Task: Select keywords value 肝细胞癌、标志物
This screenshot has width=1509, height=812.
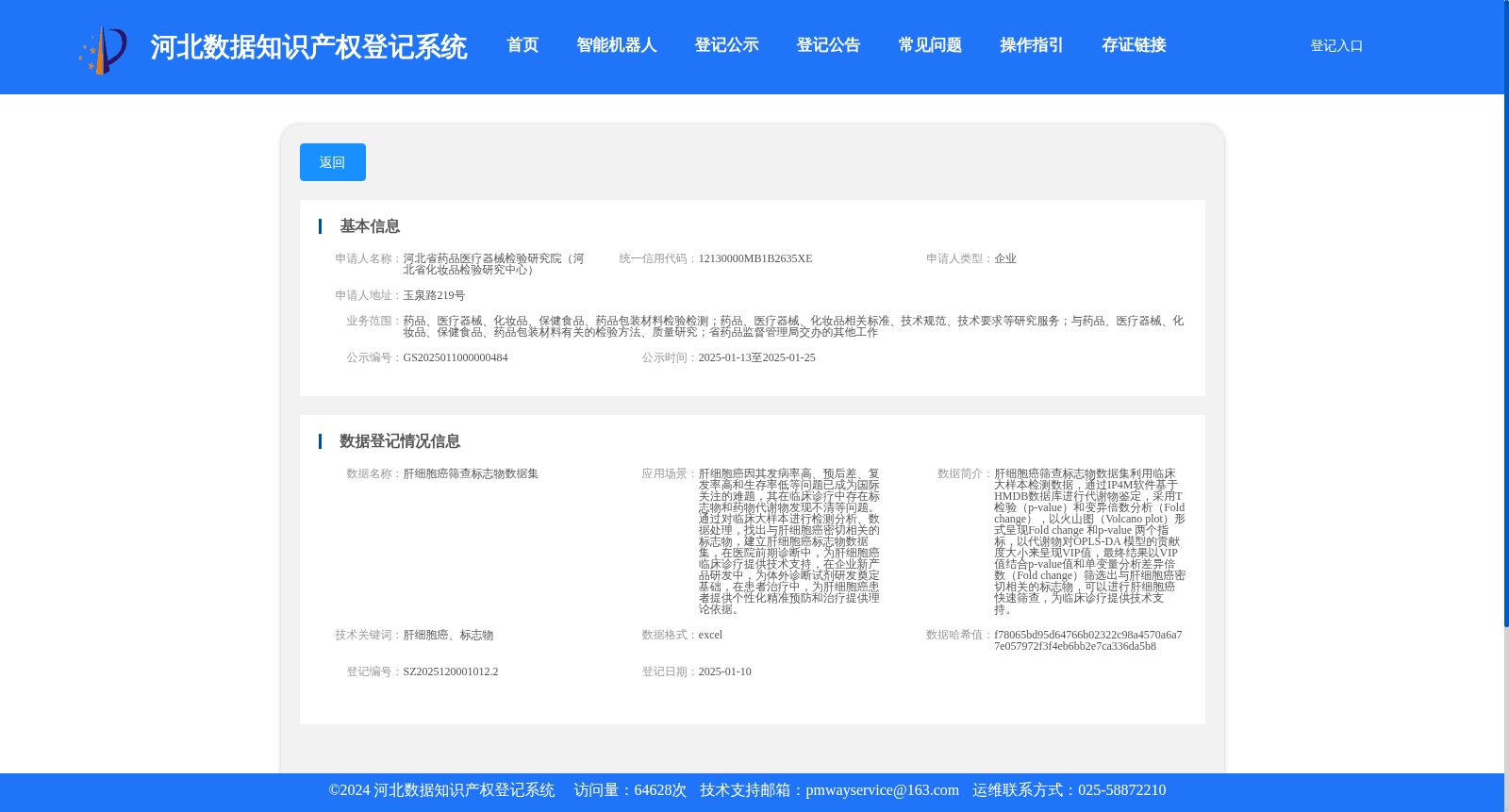Action: [x=448, y=635]
